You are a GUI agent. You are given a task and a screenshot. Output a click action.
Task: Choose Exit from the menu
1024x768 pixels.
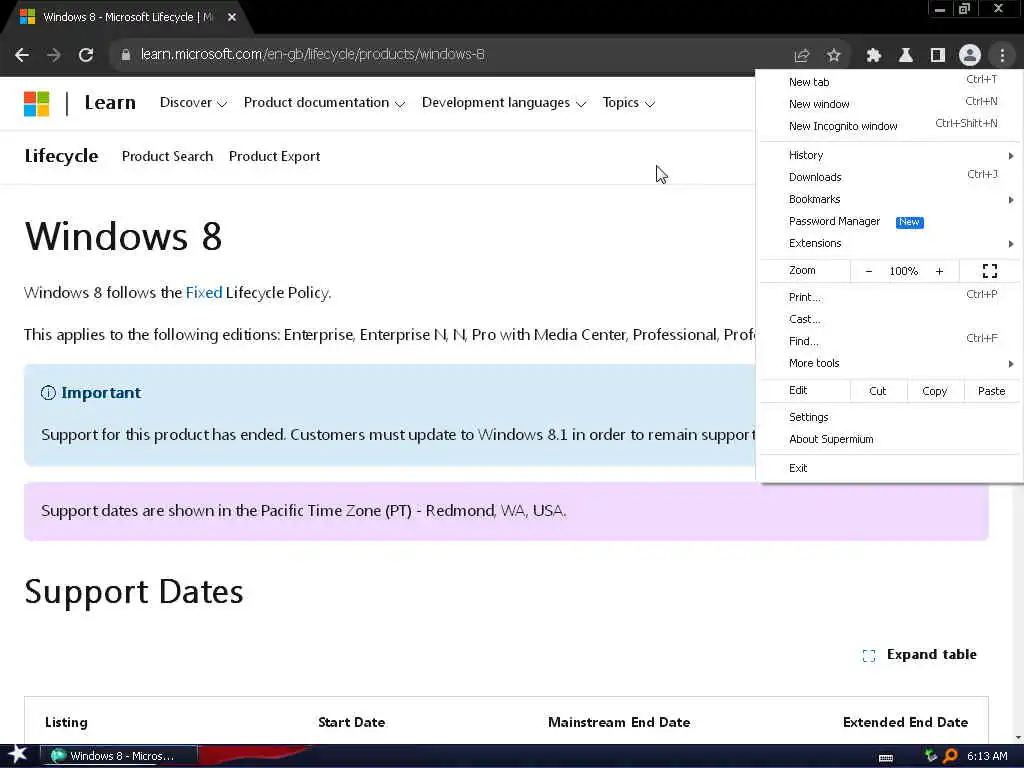889,468
